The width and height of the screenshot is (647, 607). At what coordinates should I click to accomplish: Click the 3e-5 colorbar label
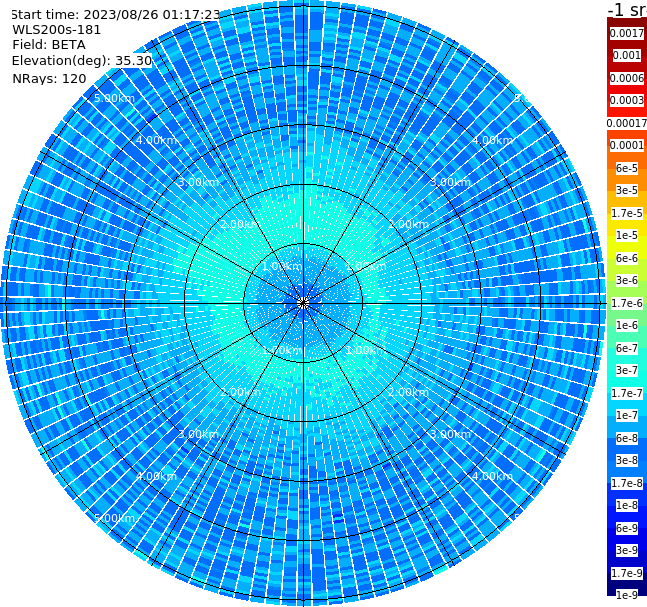click(627, 190)
